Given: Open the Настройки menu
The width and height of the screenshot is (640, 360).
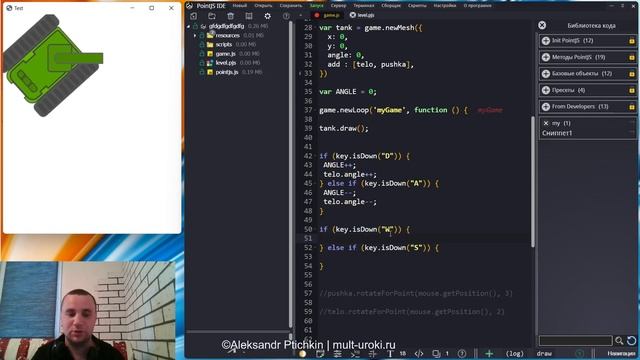Looking at the screenshot, I should pos(445,6).
